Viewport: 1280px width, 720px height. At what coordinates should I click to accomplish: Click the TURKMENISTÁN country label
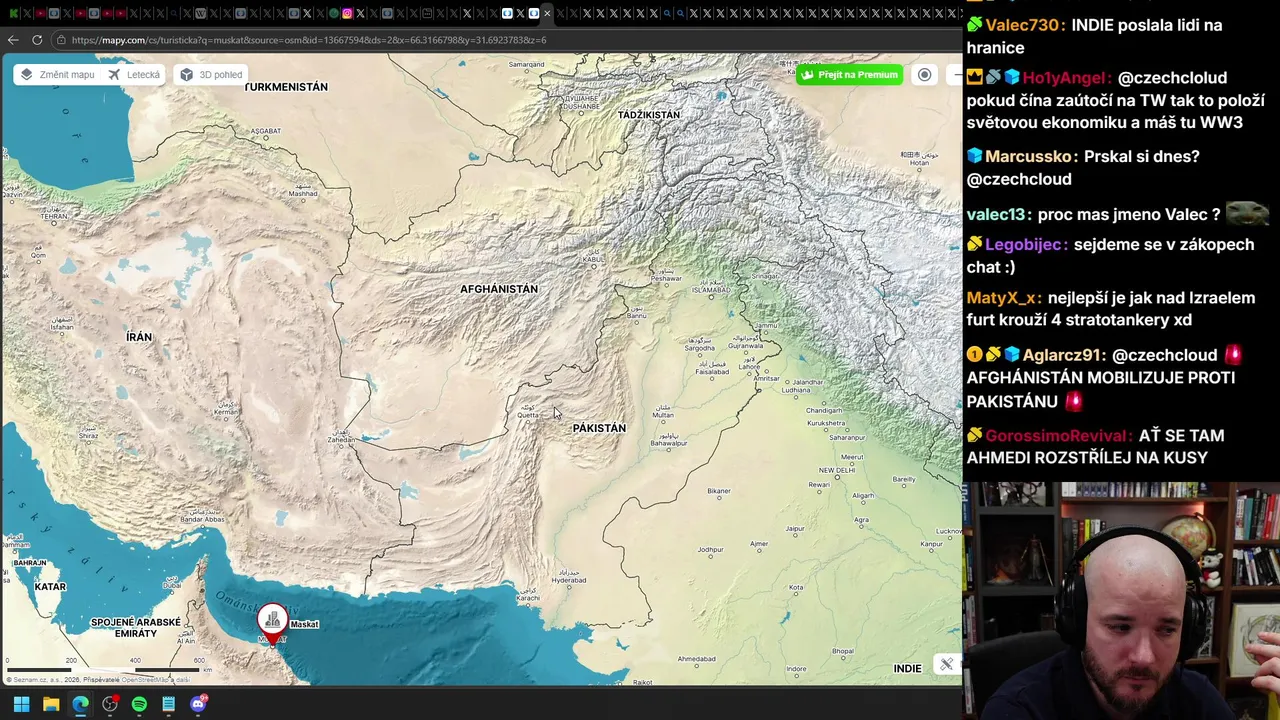coord(286,87)
